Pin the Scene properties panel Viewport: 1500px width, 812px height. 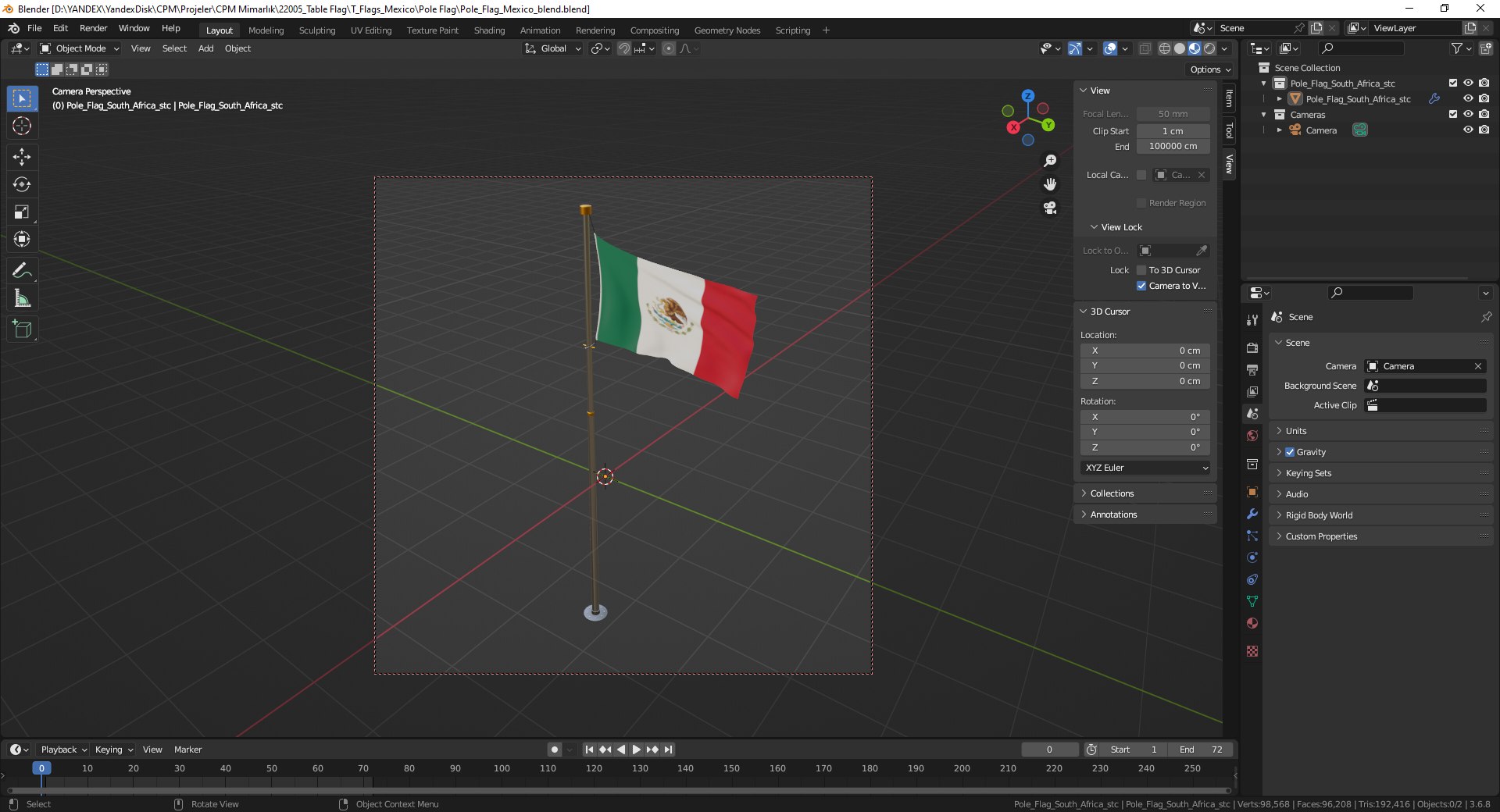[1486, 317]
